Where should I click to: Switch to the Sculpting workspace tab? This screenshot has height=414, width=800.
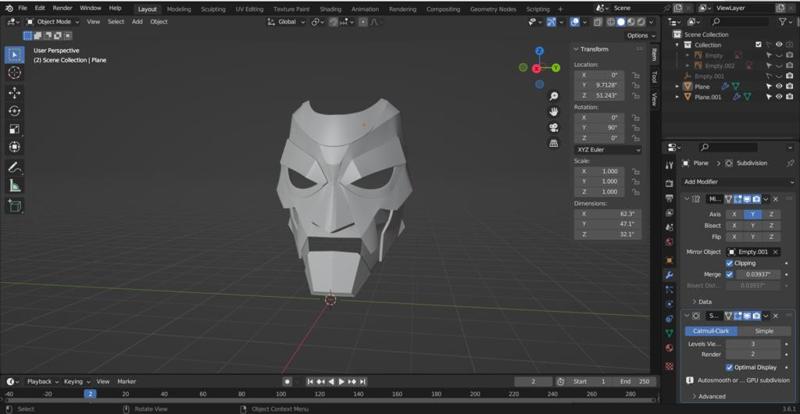click(213, 9)
